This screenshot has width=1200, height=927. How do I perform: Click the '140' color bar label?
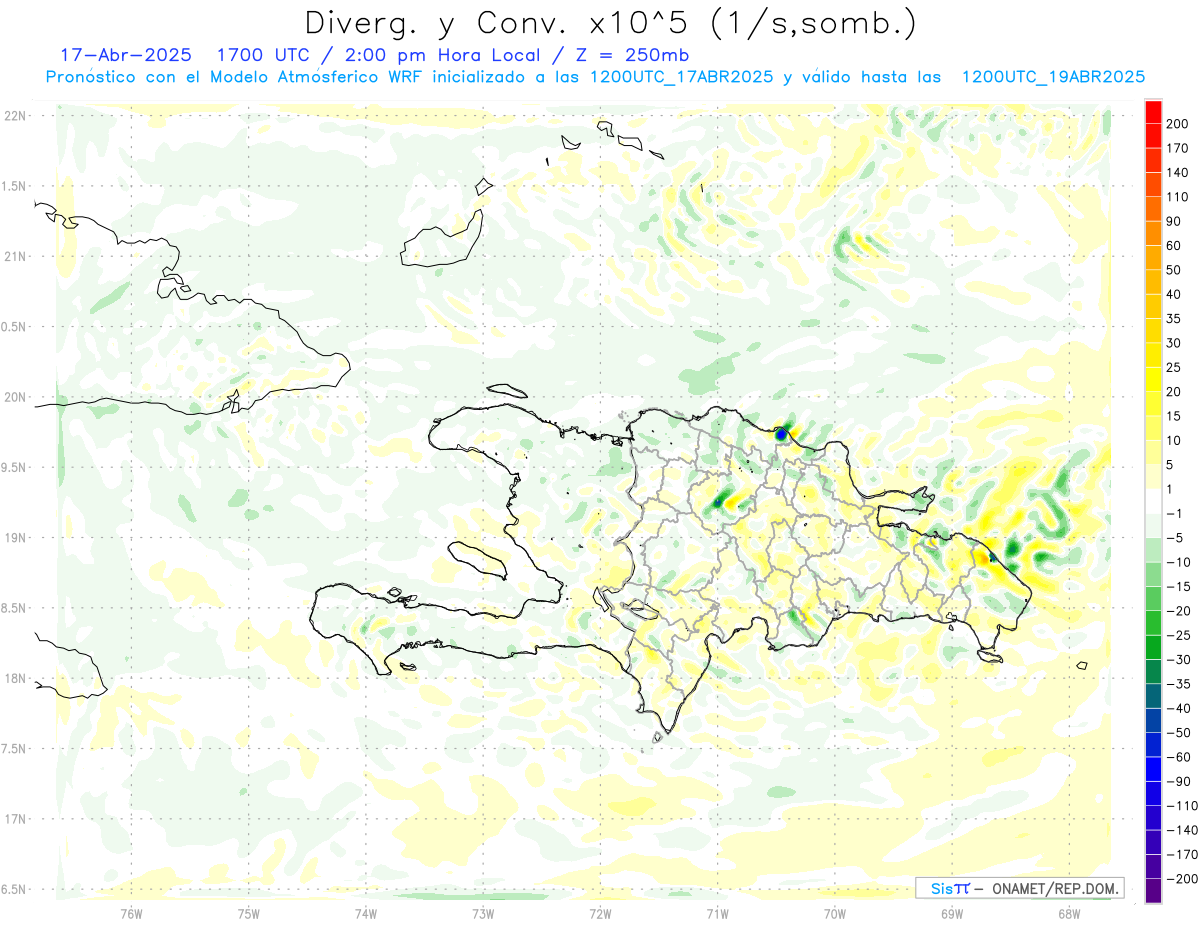(1178, 172)
